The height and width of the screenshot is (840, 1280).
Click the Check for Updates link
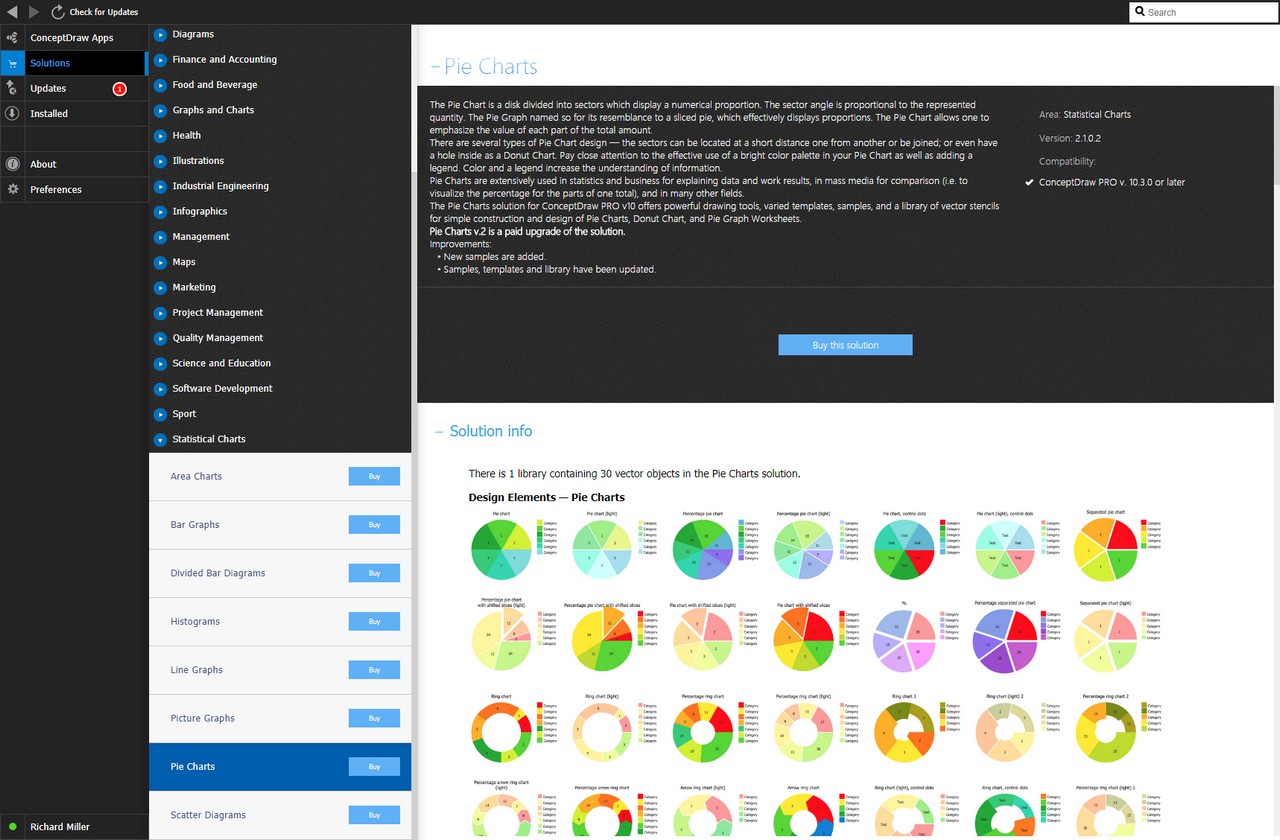104,12
